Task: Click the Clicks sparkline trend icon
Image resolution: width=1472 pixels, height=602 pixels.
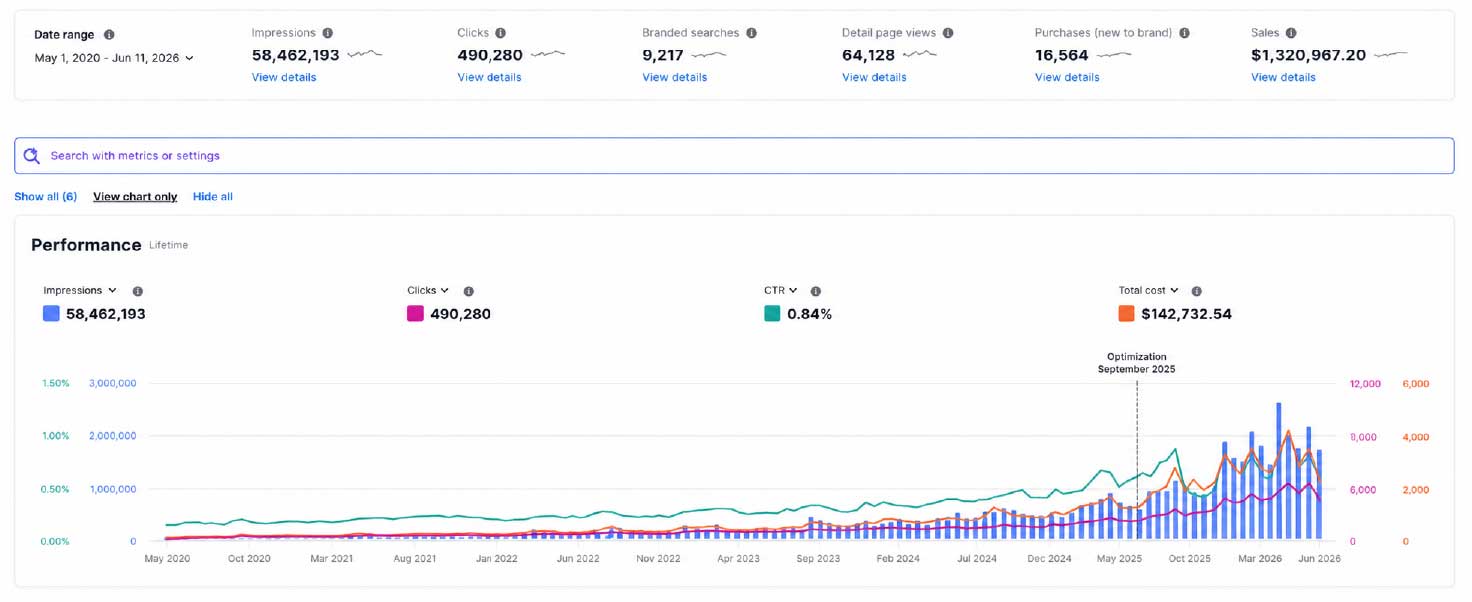Action: tap(547, 54)
